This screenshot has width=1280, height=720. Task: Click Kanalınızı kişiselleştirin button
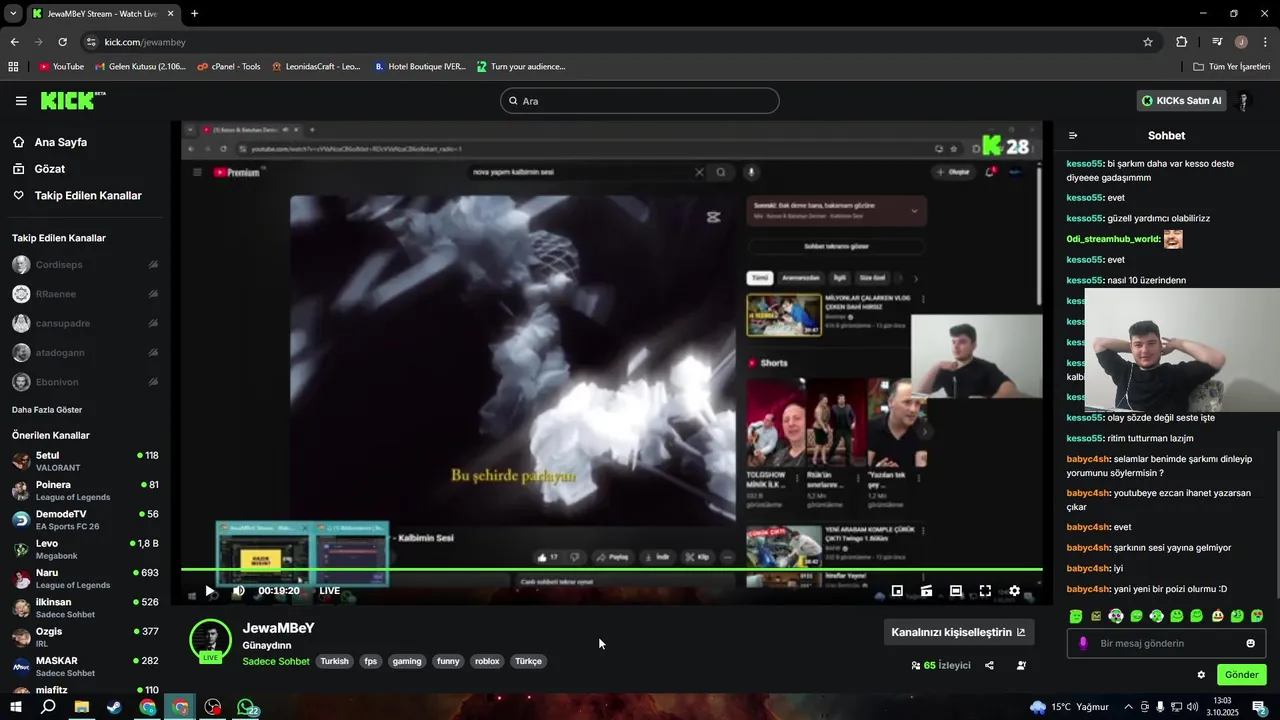(x=959, y=632)
